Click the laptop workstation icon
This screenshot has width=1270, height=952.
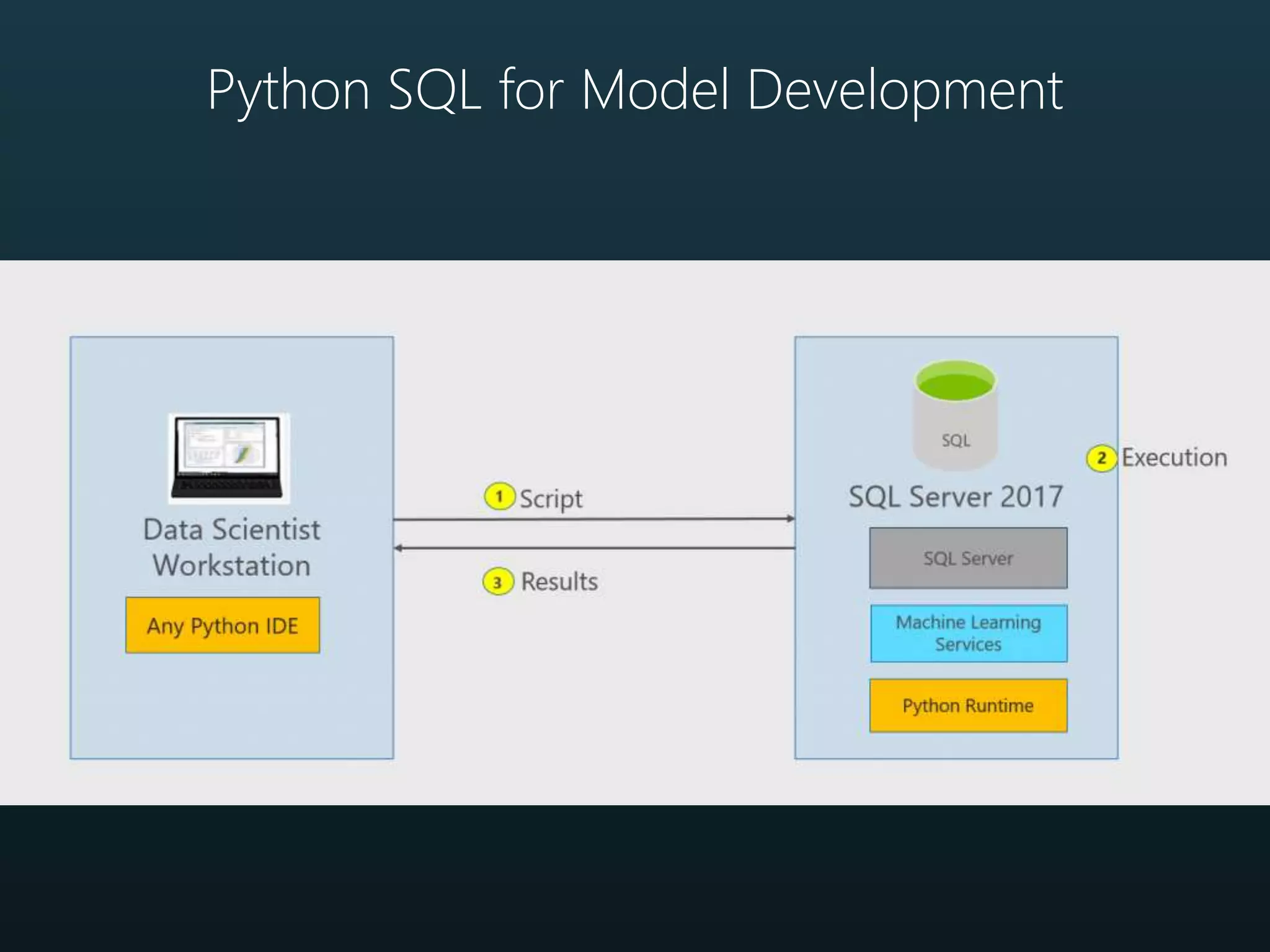(229, 458)
